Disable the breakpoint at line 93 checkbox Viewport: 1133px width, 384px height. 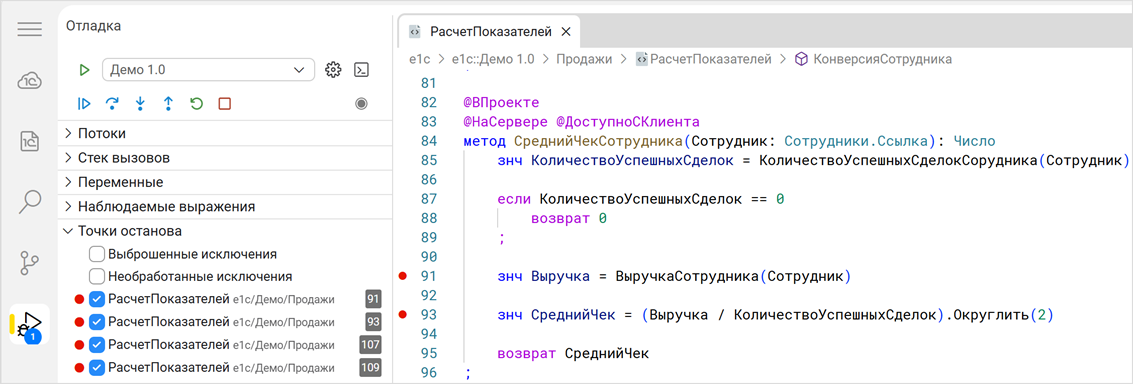point(97,322)
